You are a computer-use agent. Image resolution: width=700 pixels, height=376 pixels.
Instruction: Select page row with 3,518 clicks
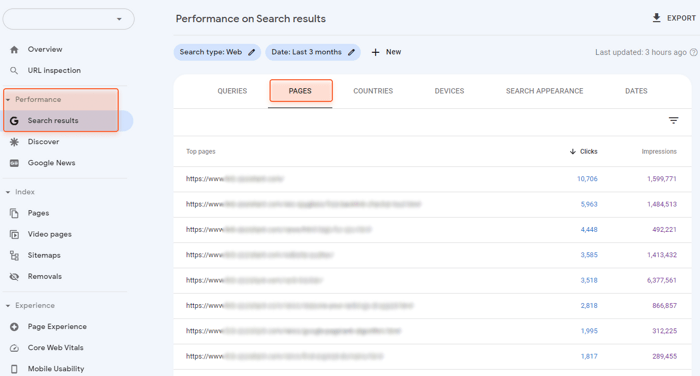click(x=432, y=280)
